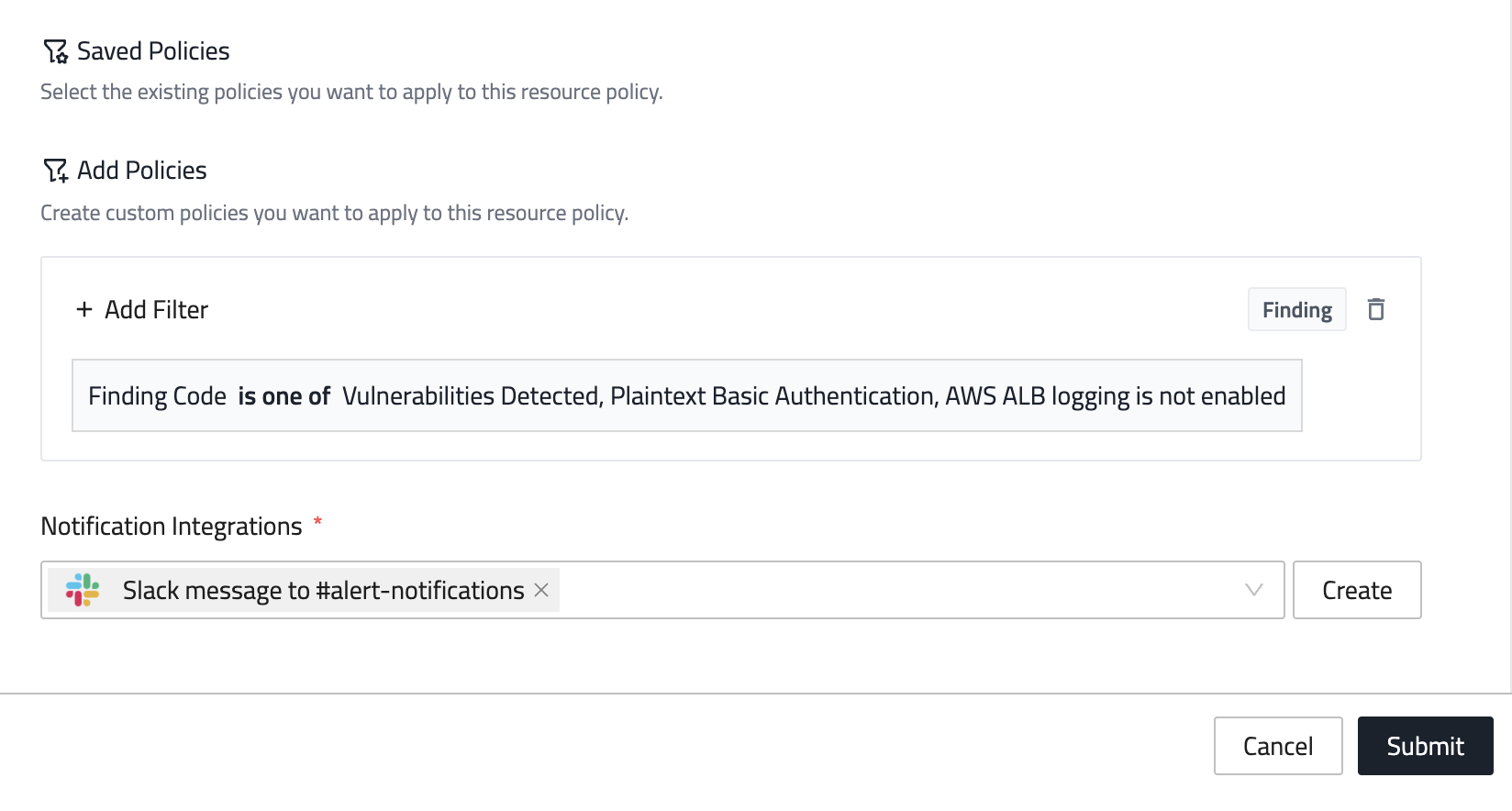
Task: Submit the resource policy
Action: pyautogui.click(x=1424, y=746)
